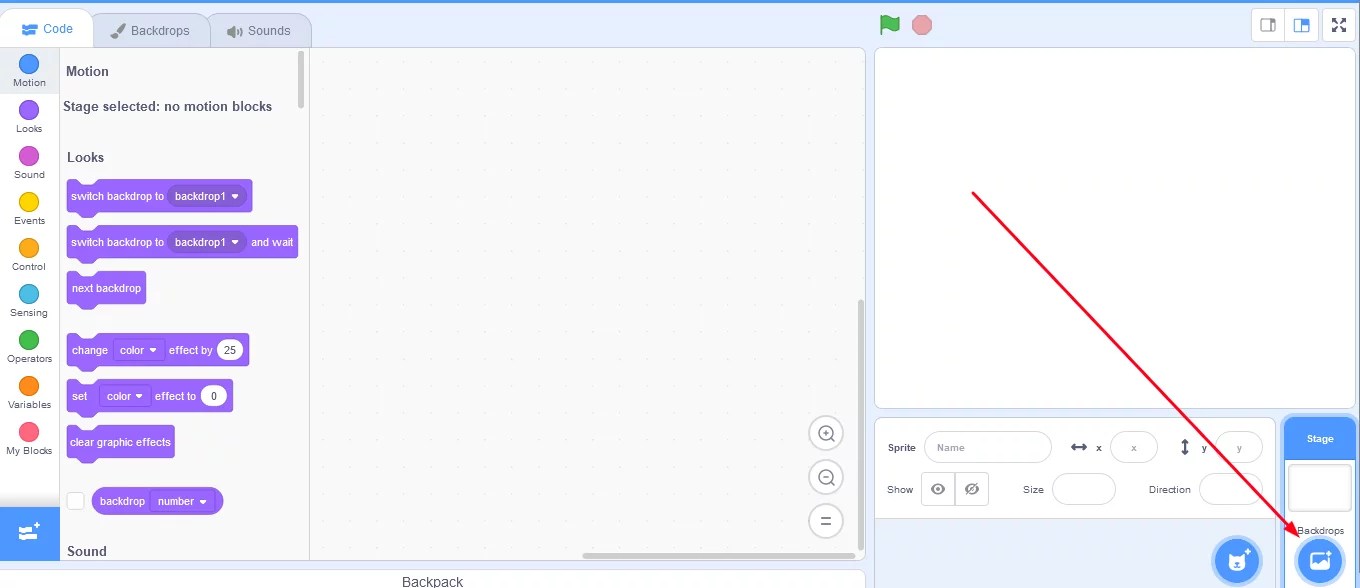Open the Backdrops tab
The width and height of the screenshot is (1360, 588).
(151, 31)
